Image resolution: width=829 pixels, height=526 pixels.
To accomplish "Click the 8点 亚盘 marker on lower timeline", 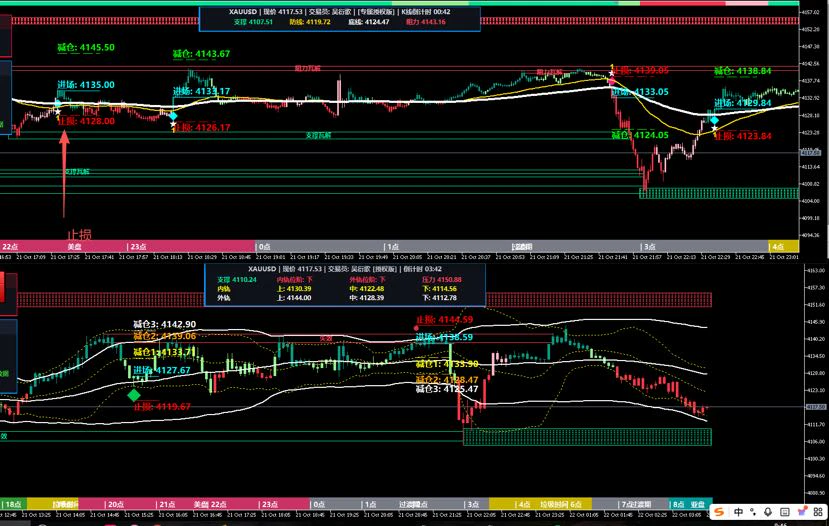I will (x=689, y=504).
